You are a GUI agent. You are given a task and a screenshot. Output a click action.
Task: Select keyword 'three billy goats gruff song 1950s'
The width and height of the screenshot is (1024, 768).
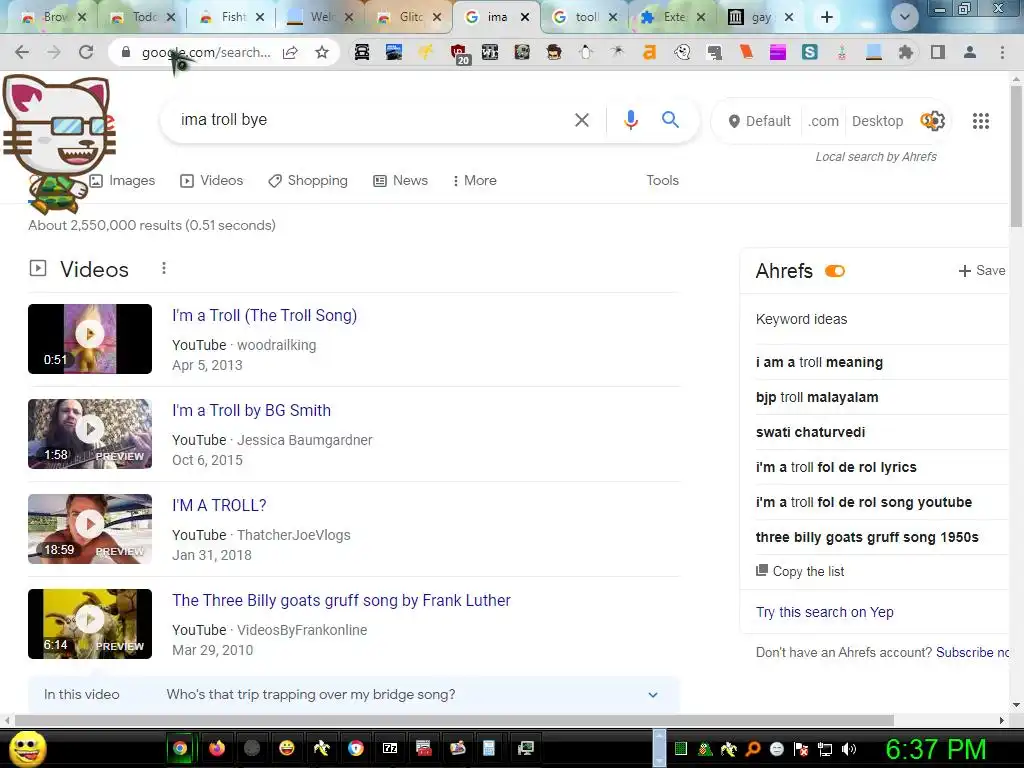click(867, 537)
